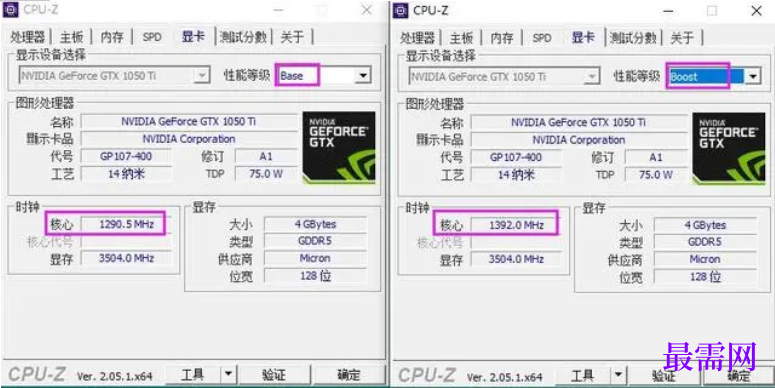Click the 1392.0 MHz core clock value
775x388 pixels.
(x=517, y=225)
